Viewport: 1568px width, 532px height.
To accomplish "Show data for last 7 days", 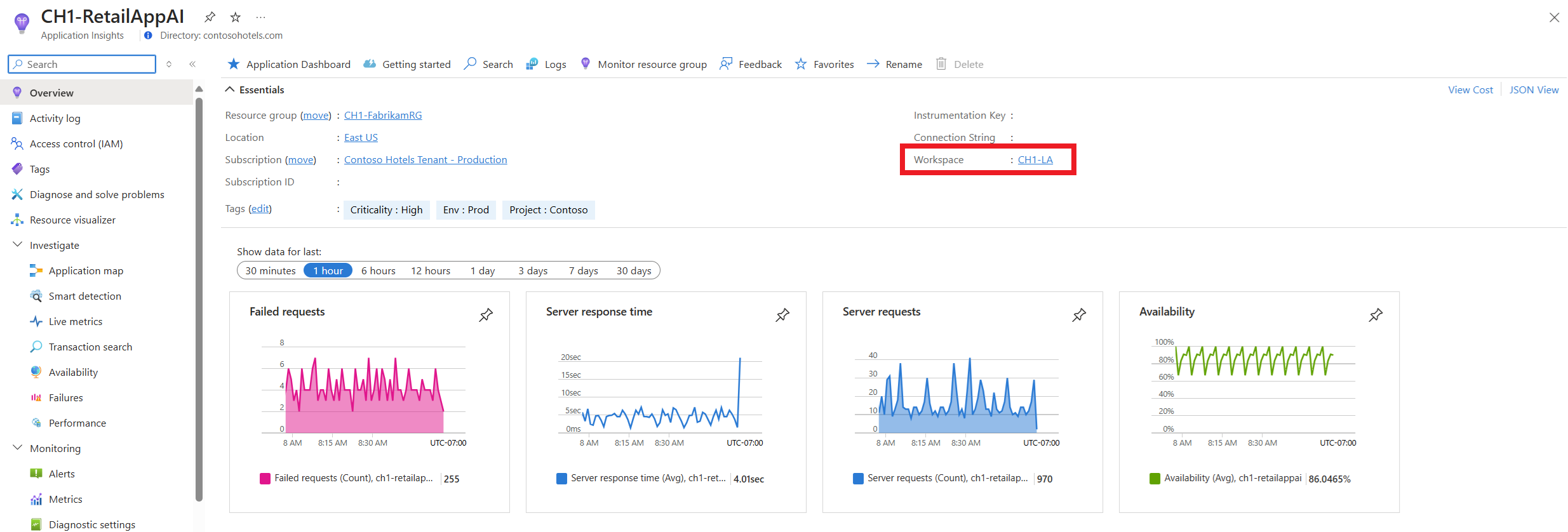I will [583, 270].
